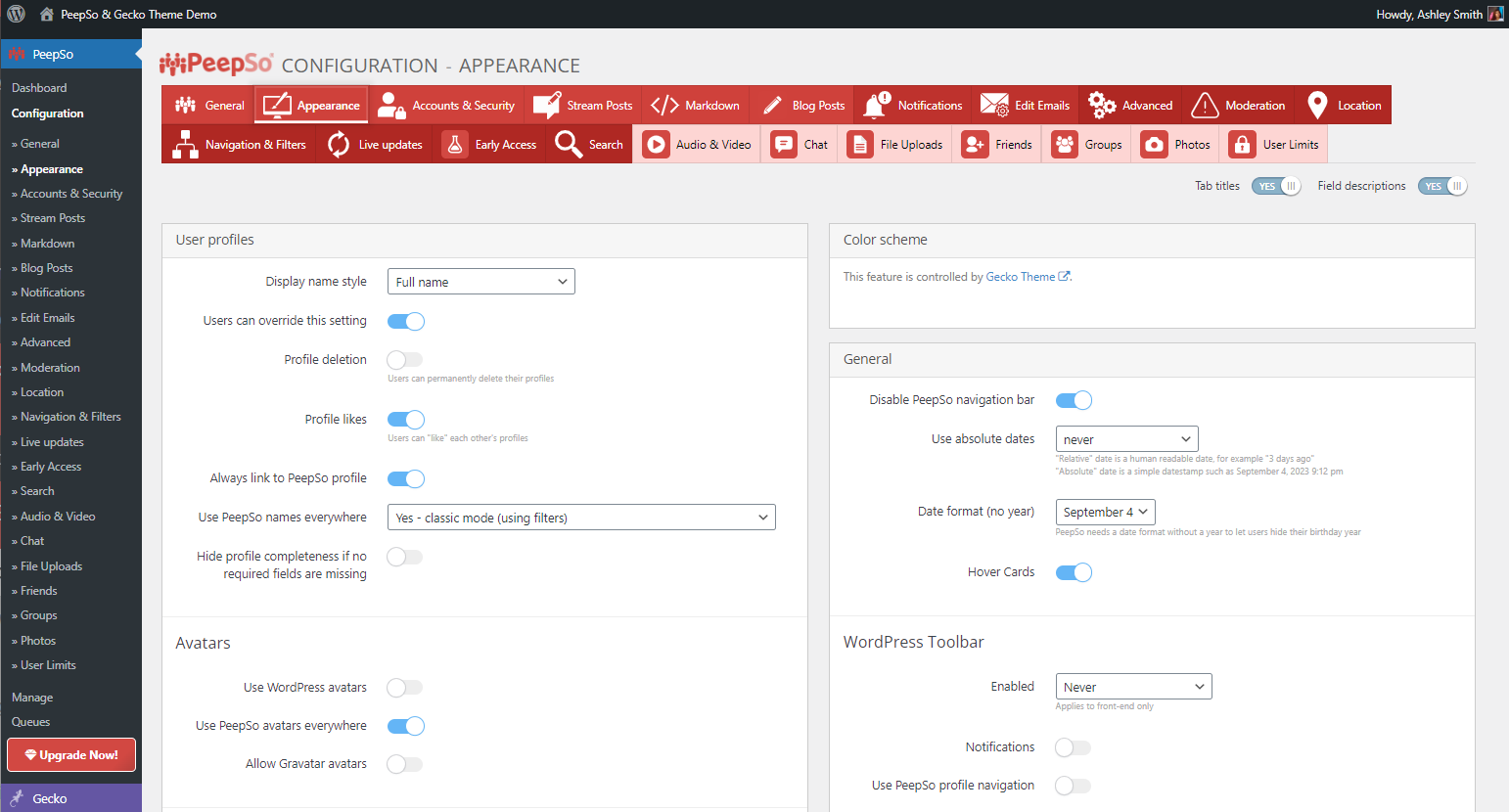Click the Blog Posts pen icon
The image size is (1509, 812).
click(772, 105)
